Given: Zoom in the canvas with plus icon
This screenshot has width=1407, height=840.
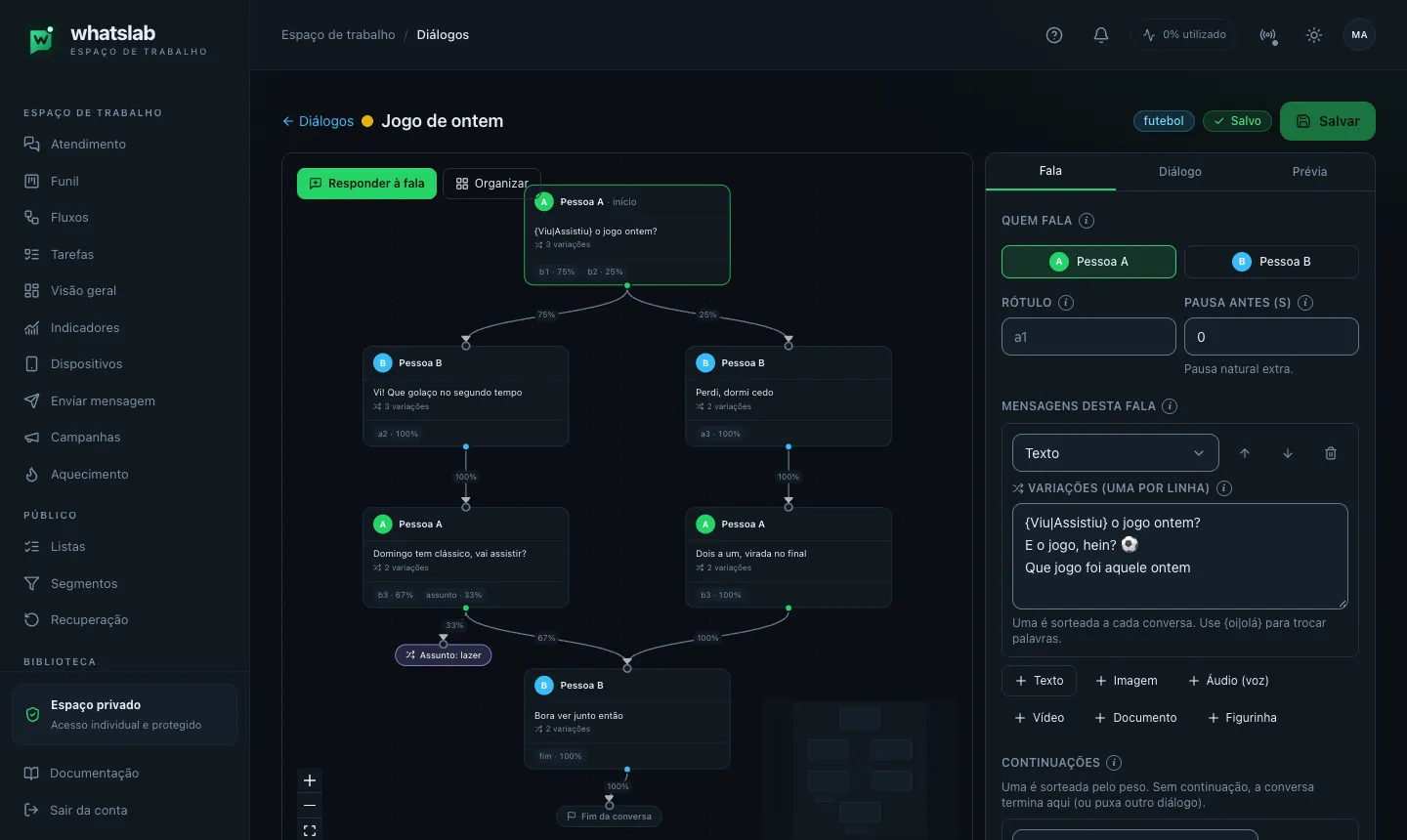Looking at the screenshot, I should (x=310, y=780).
